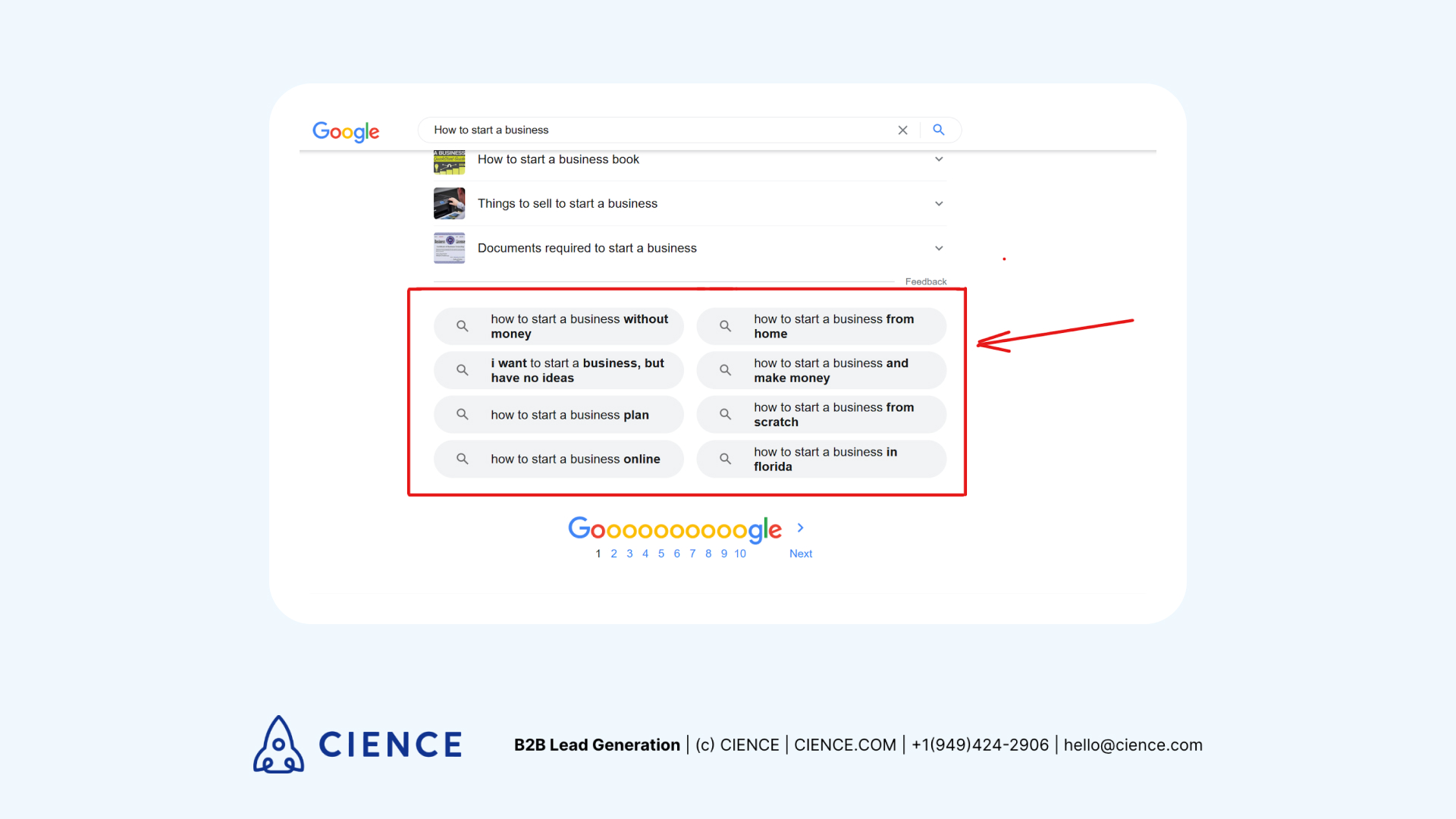Go to results page 2
Image resolution: width=1456 pixels, height=819 pixels.
tap(613, 554)
